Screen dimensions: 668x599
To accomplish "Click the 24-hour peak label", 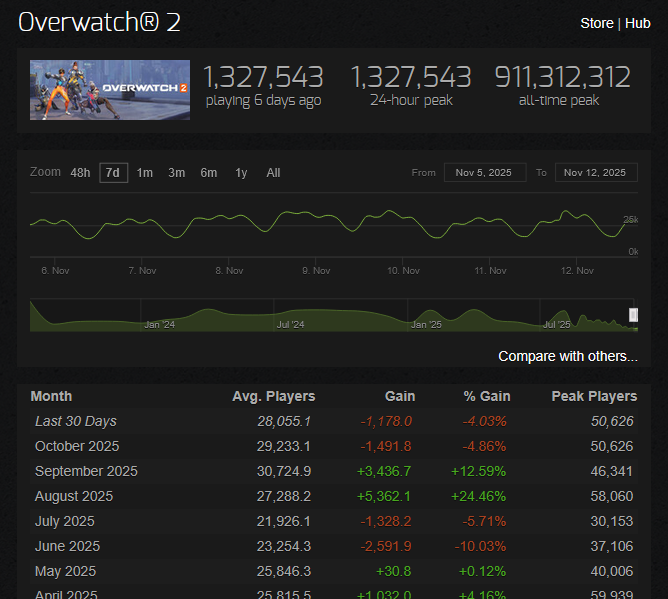I will [x=411, y=100].
